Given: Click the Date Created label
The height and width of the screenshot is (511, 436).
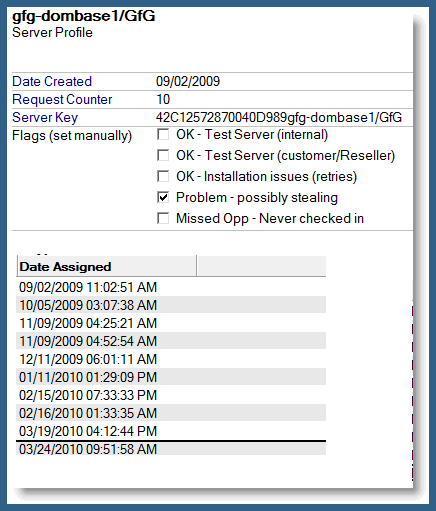Looking at the screenshot, I should (x=52, y=81).
